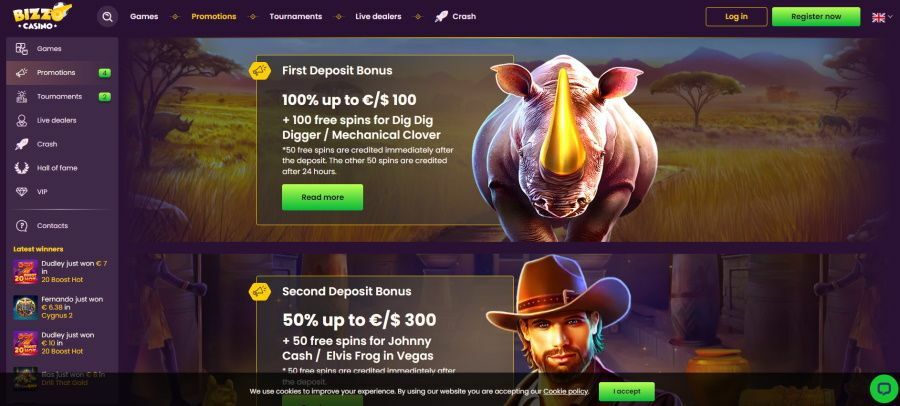The width and height of the screenshot is (900, 406).
Task: Read more about First Deposit Bonus
Action: pos(322,197)
